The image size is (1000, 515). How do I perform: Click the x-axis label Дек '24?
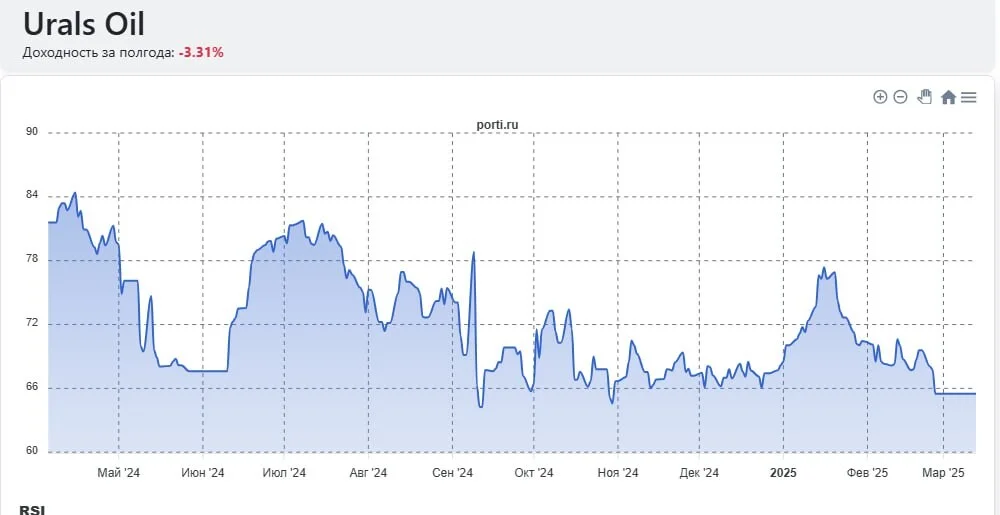pyautogui.click(x=699, y=474)
